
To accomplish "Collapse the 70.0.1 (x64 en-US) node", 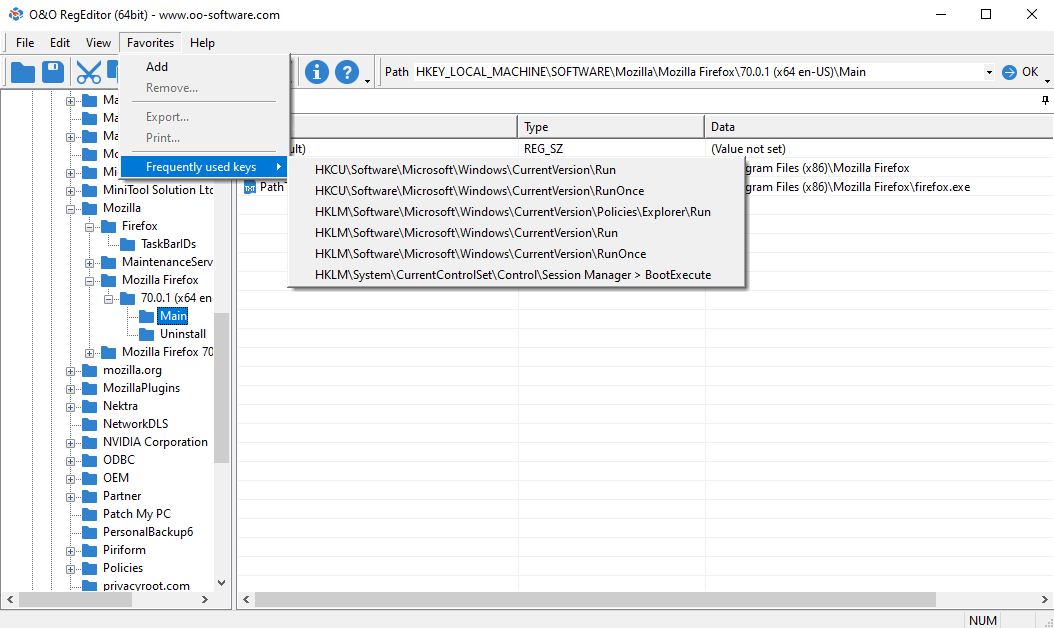I will coord(108,299).
